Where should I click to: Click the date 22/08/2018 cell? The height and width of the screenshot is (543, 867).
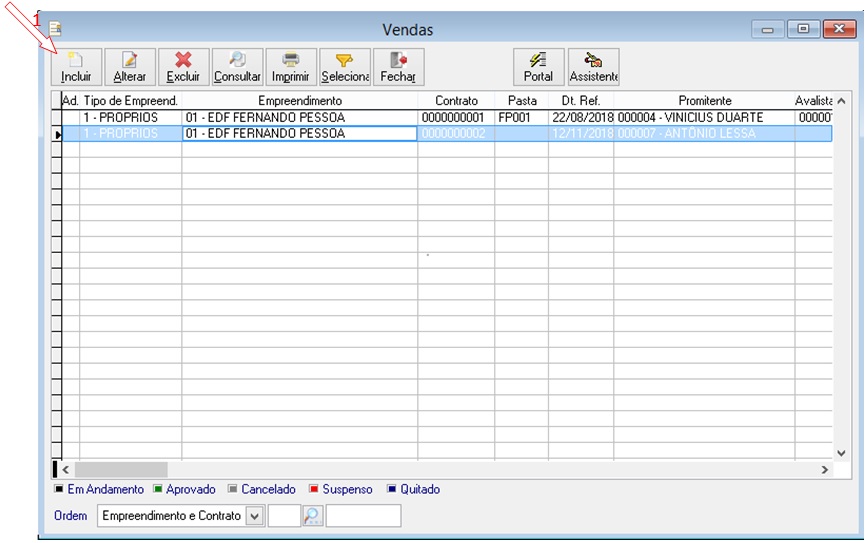581,117
